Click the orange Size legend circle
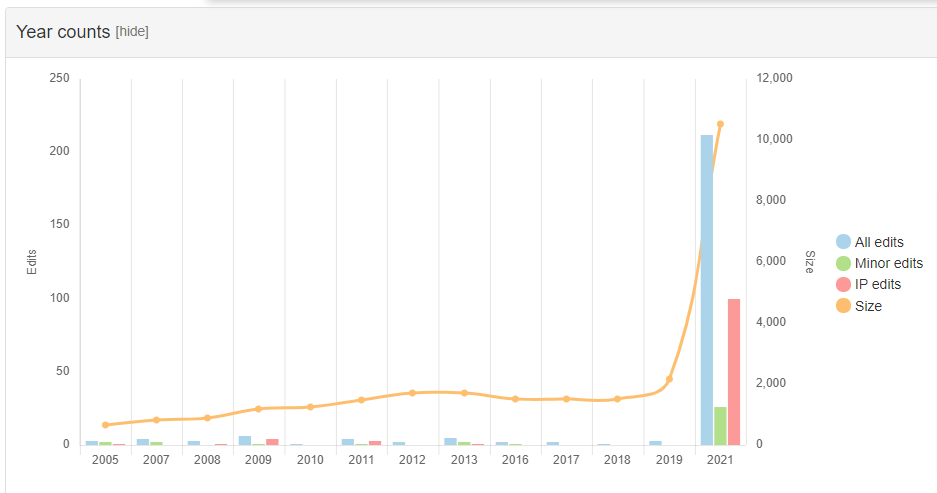 [843, 306]
